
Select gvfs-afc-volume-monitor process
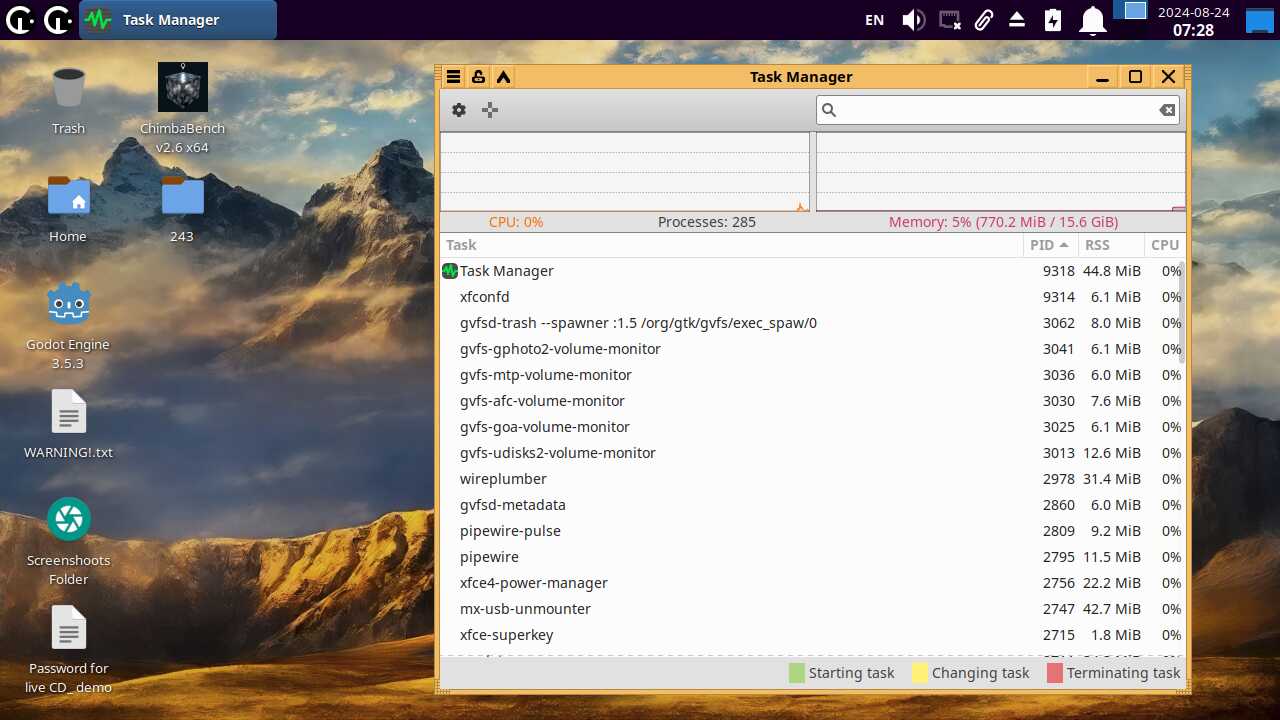811,401
